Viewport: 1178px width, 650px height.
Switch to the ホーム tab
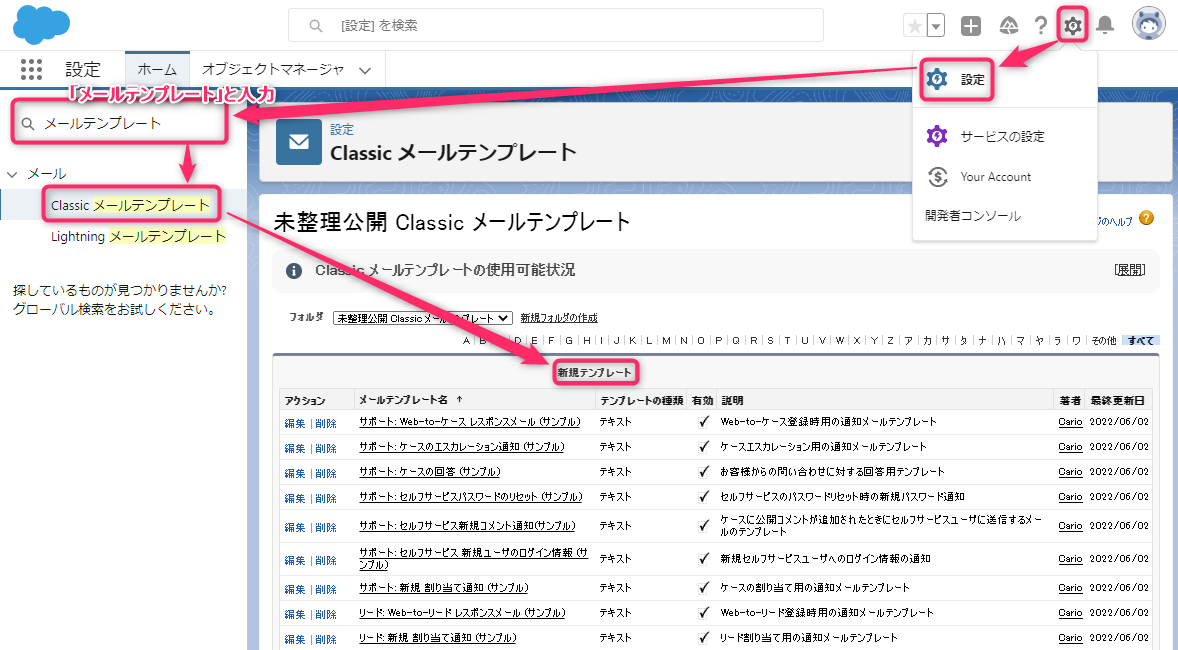157,69
